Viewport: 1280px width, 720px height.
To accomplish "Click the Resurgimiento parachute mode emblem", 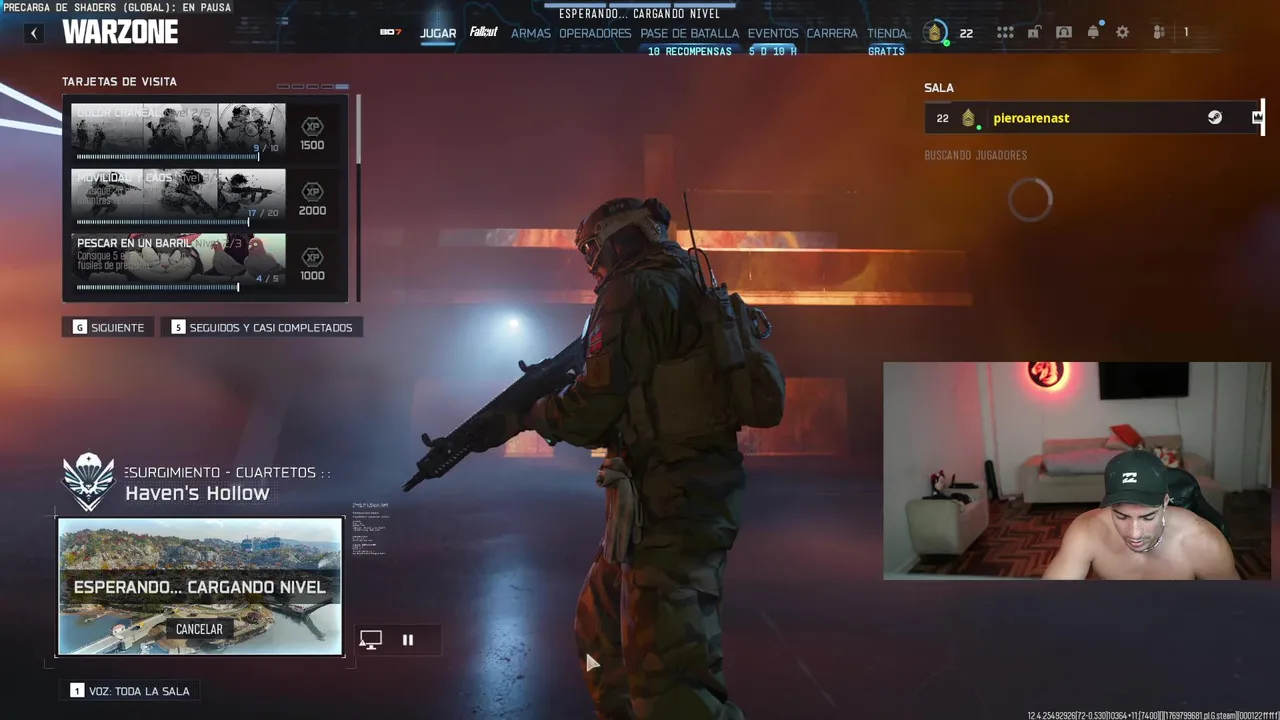I will click(x=88, y=481).
